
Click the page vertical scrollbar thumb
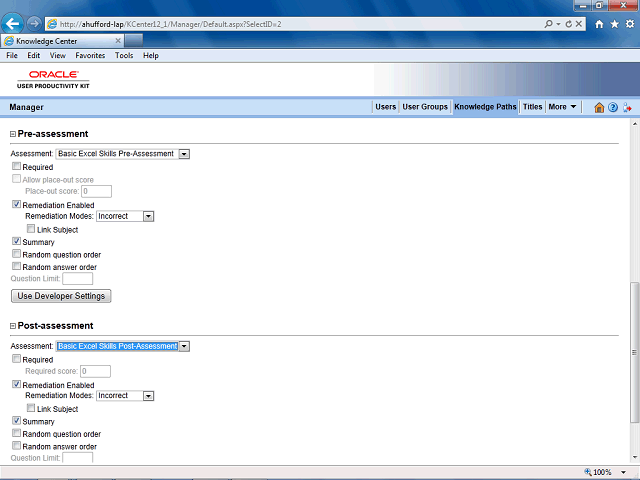pos(634,353)
